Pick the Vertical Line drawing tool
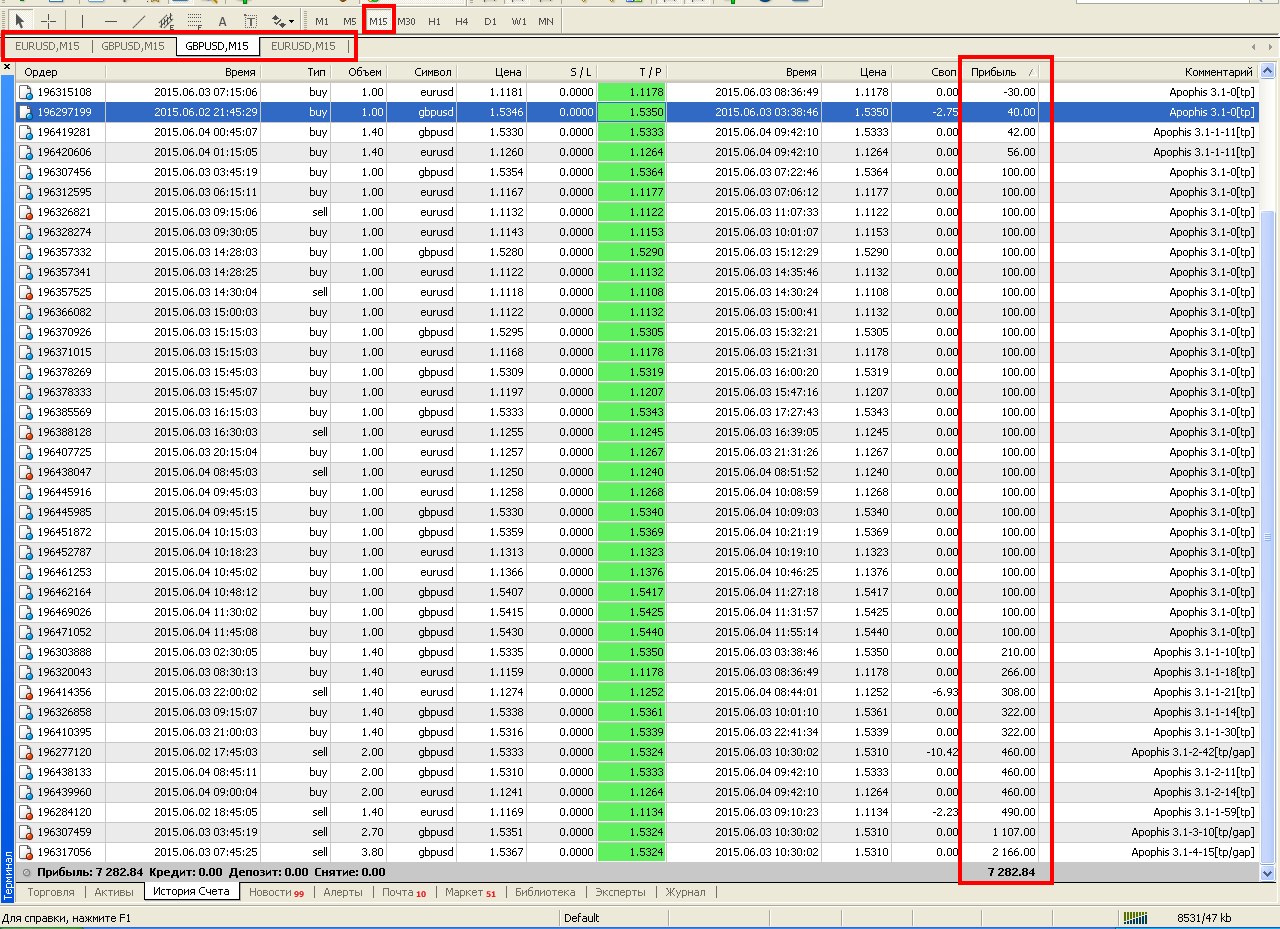1280x929 pixels. click(x=82, y=20)
